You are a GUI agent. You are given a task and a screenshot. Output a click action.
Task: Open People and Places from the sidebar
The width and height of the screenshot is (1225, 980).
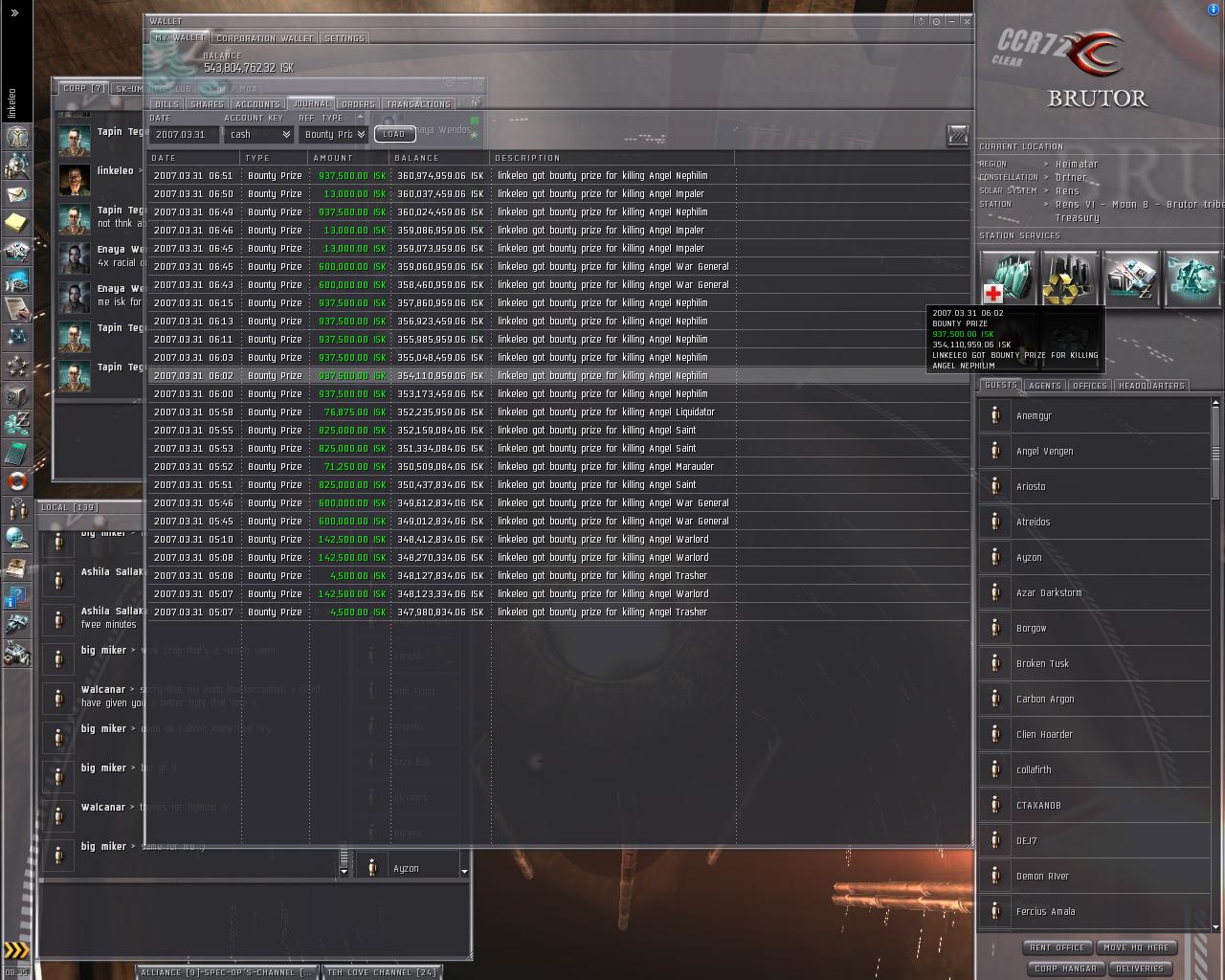[x=16, y=166]
